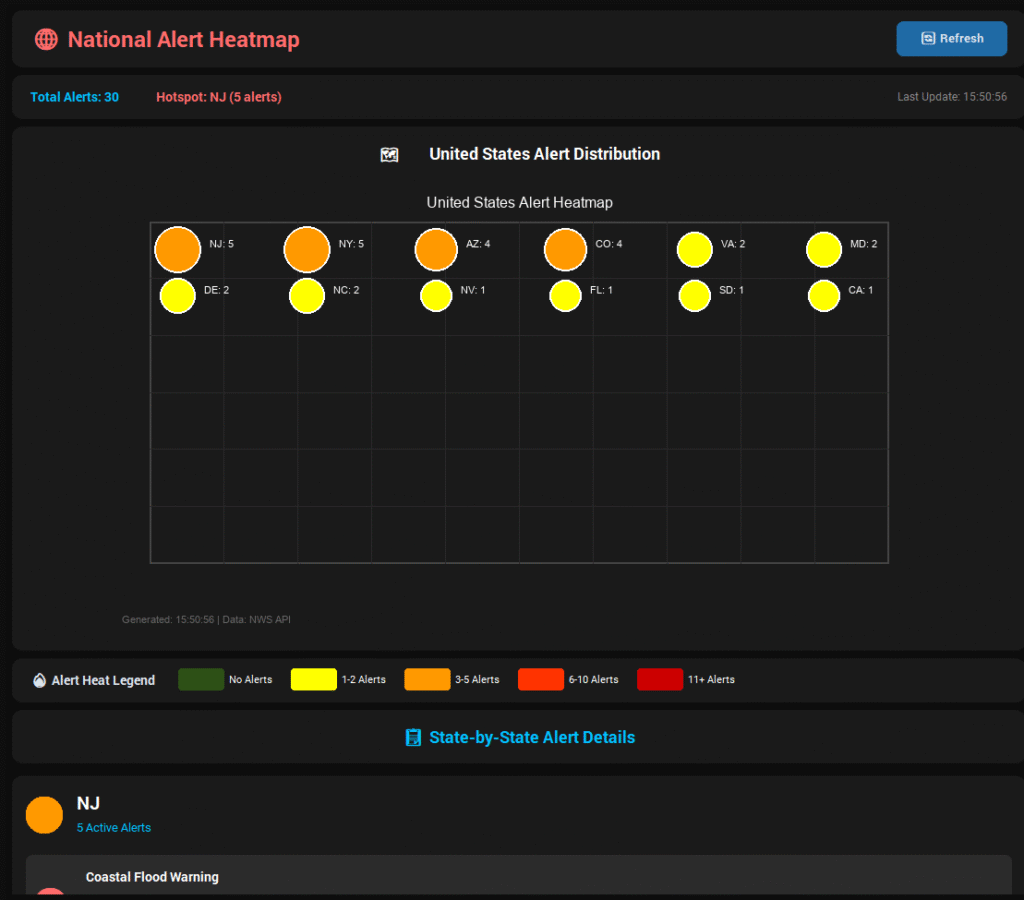Click the map icon beside United States Alert Distribution
Screen dimensions: 1024x900
click(x=390, y=154)
